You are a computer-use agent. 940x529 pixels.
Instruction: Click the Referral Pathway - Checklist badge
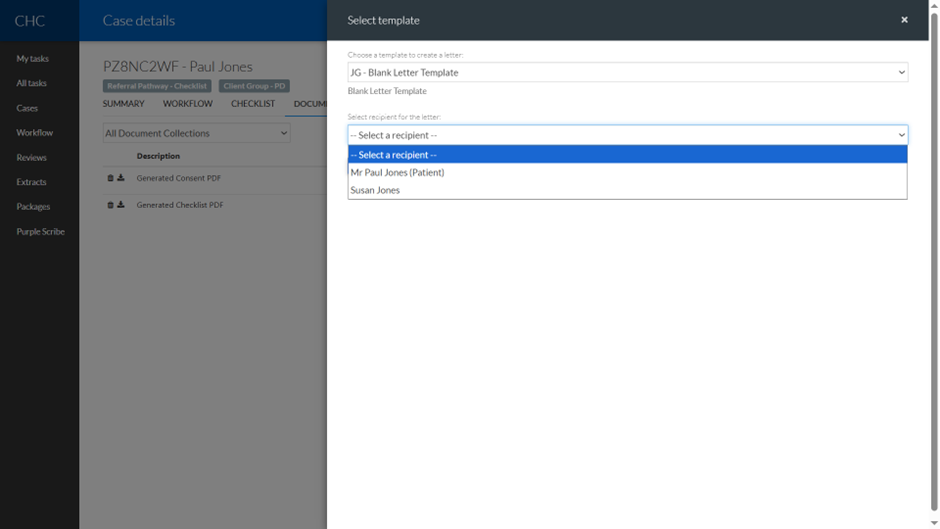coord(157,86)
